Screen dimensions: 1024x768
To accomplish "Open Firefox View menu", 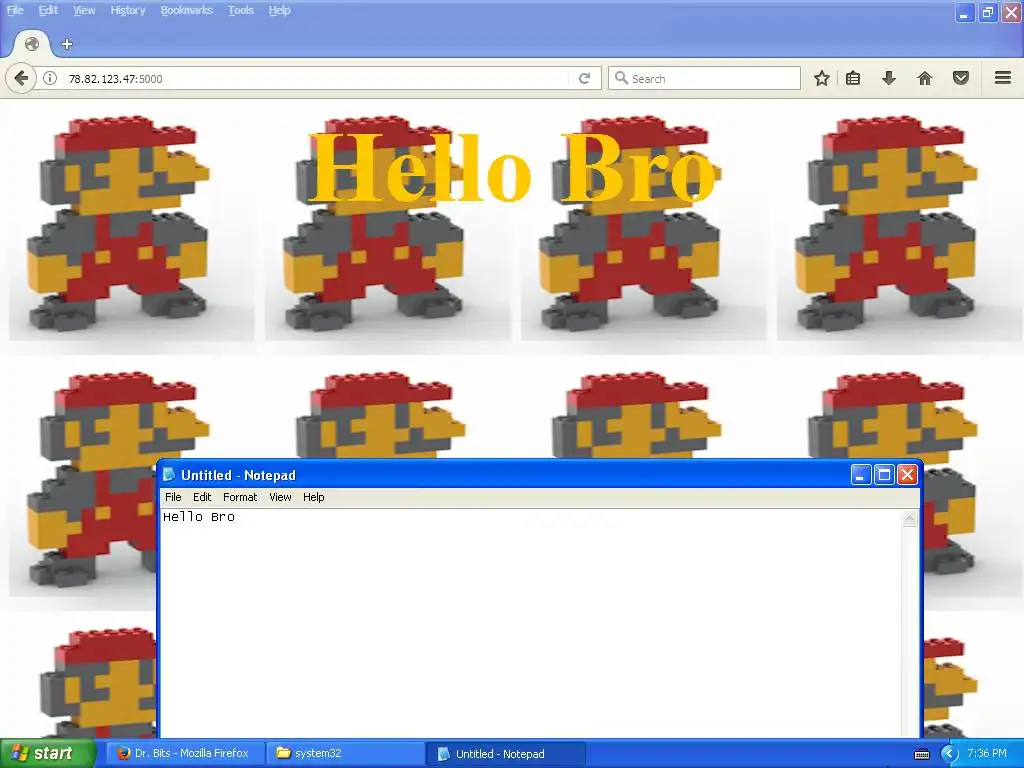I will click(84, 10).
